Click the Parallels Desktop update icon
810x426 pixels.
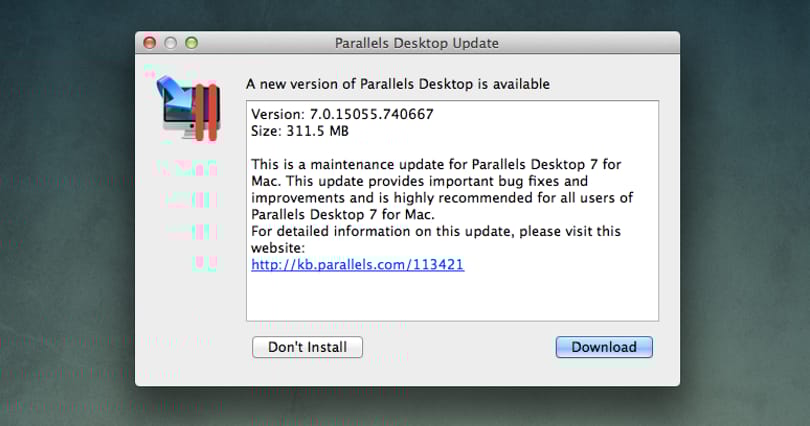click(x=190, y=107)
